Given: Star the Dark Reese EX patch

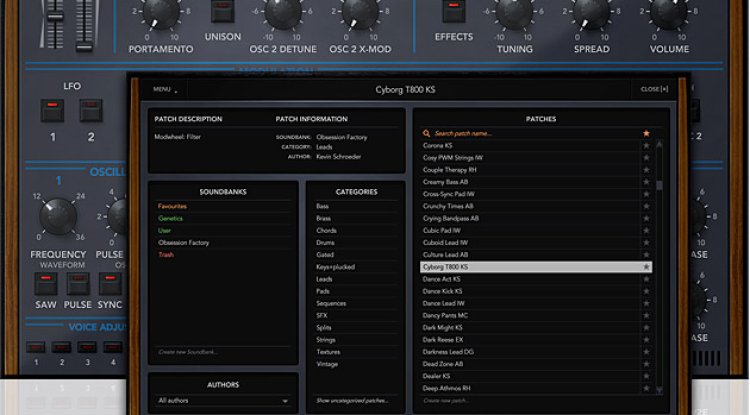Looking at the screenshot, I should (646, 340).
